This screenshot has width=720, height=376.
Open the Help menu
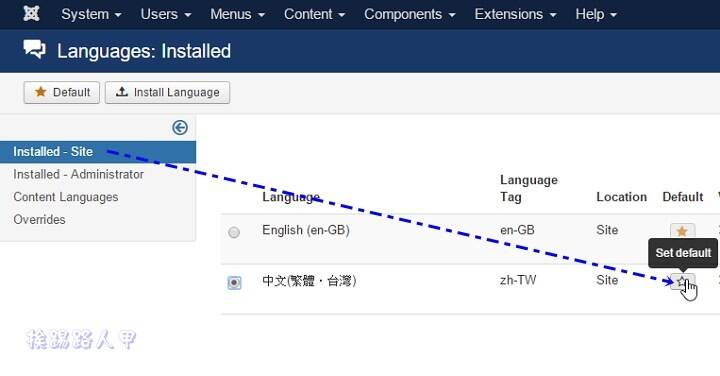(596, 14)
